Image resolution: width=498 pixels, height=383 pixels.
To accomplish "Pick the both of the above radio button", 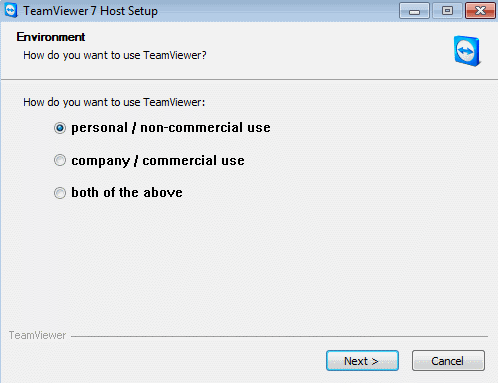I will (60, 193).
